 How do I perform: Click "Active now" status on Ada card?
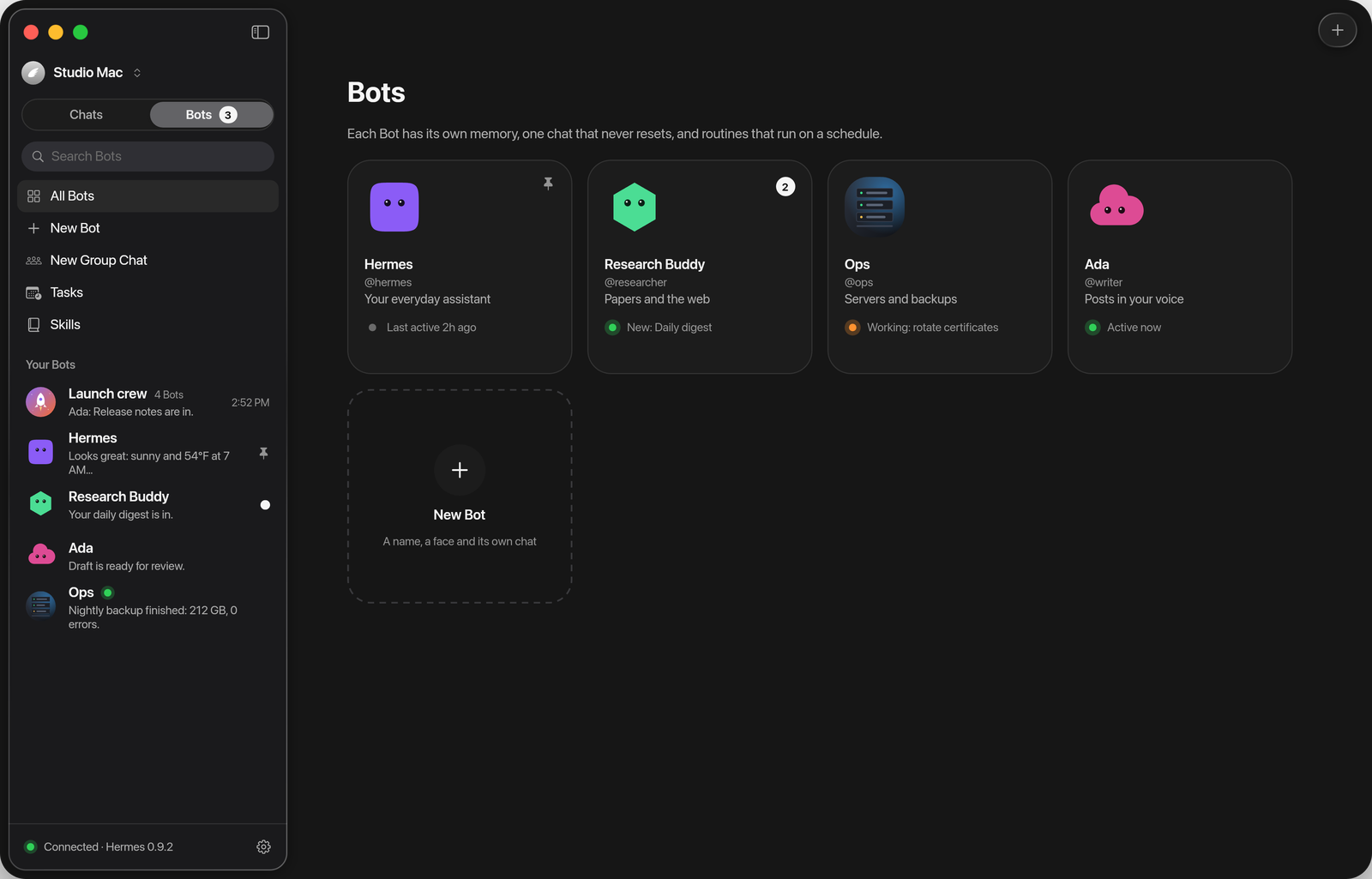pyautogui.click(x=1134, y=328)
